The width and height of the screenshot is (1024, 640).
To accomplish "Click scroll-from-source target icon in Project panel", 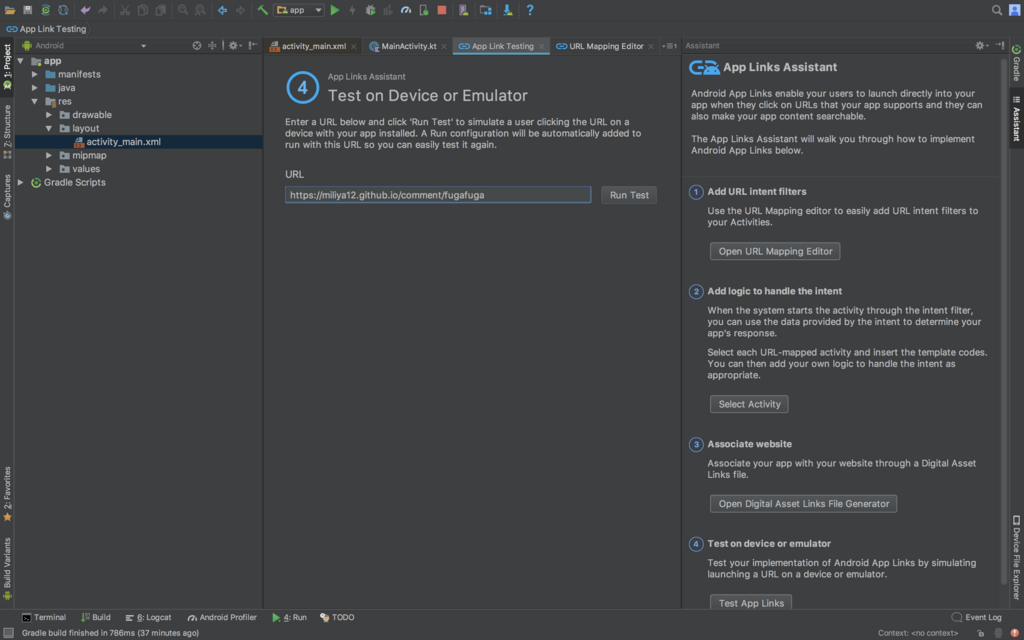I will [197, 46].
